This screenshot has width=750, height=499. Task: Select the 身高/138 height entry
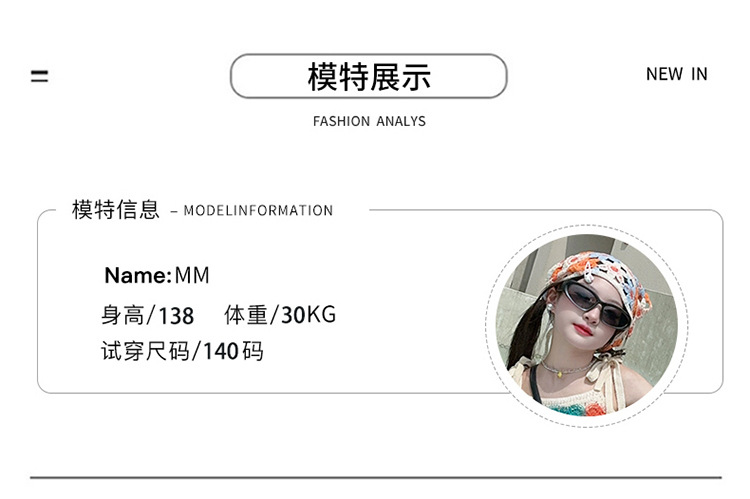[147, 315]
